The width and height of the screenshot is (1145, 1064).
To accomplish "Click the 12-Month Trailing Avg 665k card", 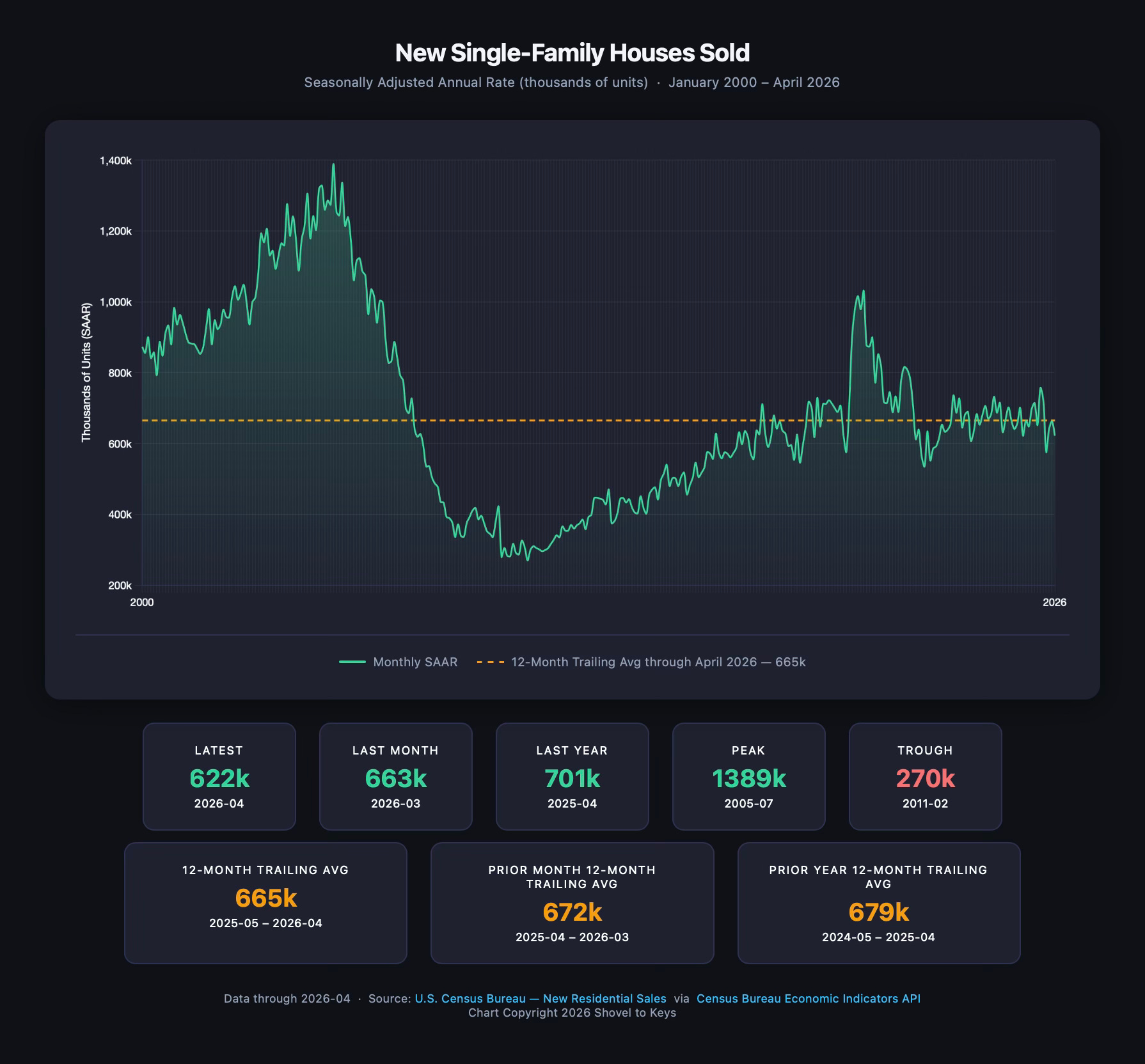I will click(265, 903).
